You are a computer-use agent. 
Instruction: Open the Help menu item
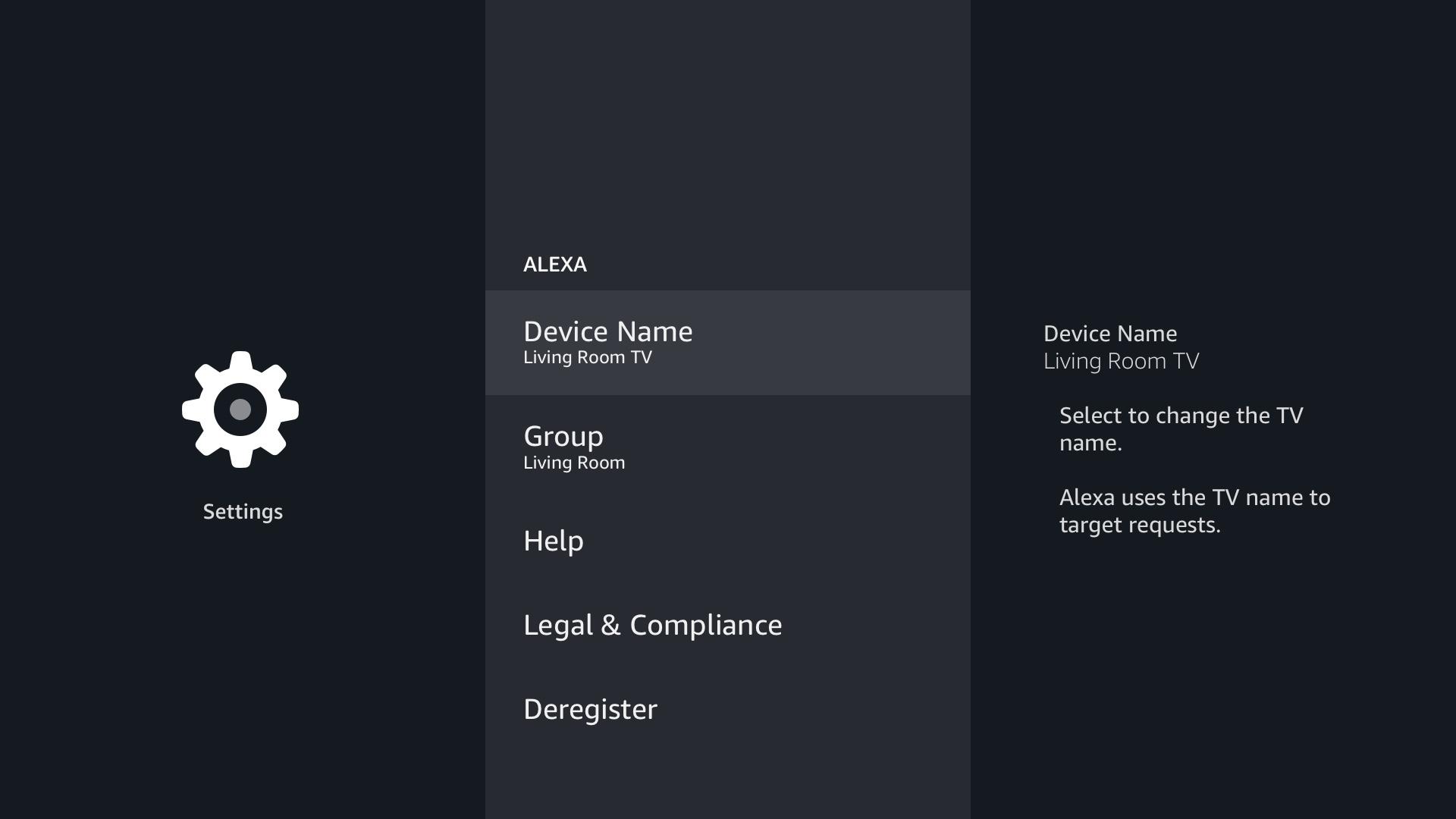point(728,541)
